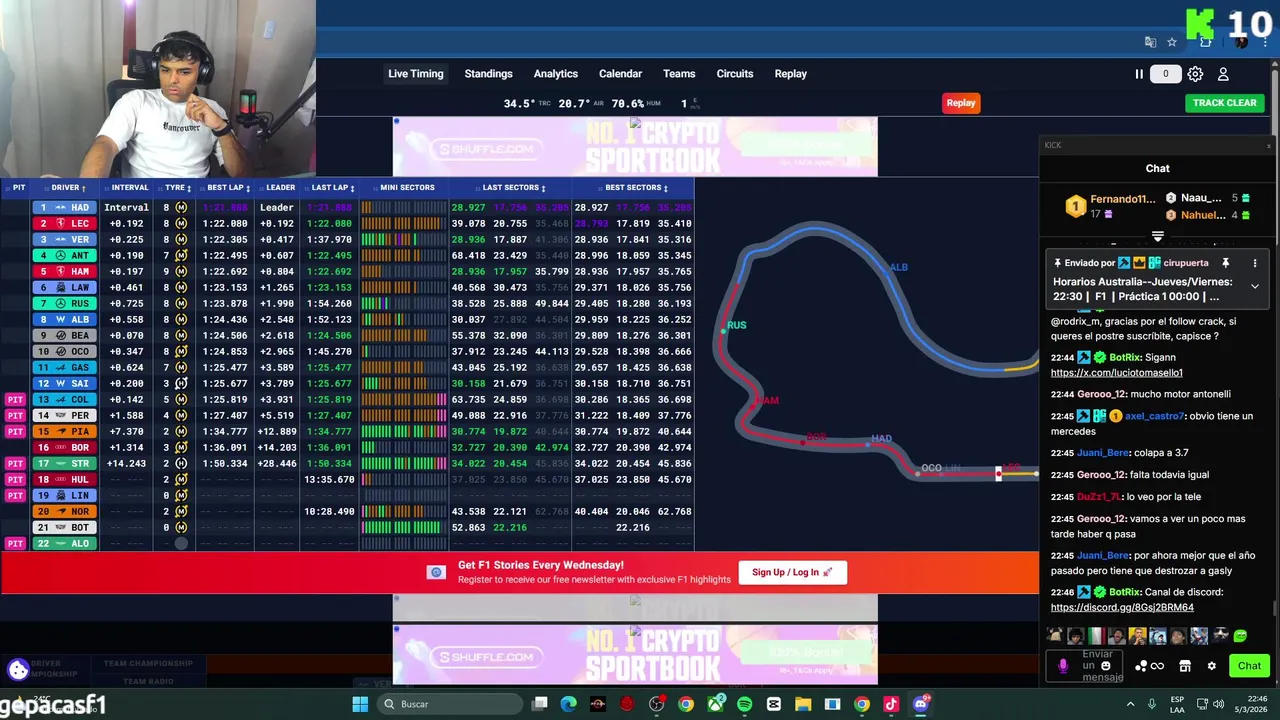Open the discord.gg invite link in chat
The width and height of the screenshot is (1280, 720).
coord(1122,607)
